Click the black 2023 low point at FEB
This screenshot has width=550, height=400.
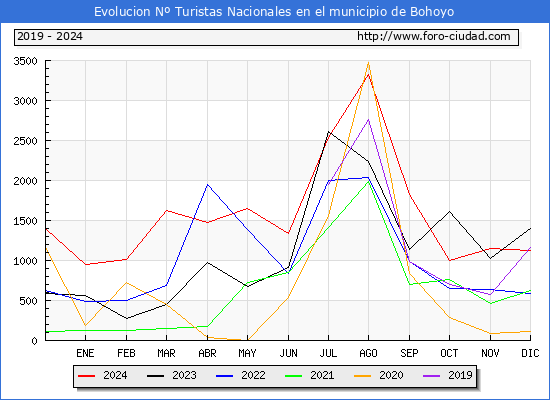click(126, 318)
